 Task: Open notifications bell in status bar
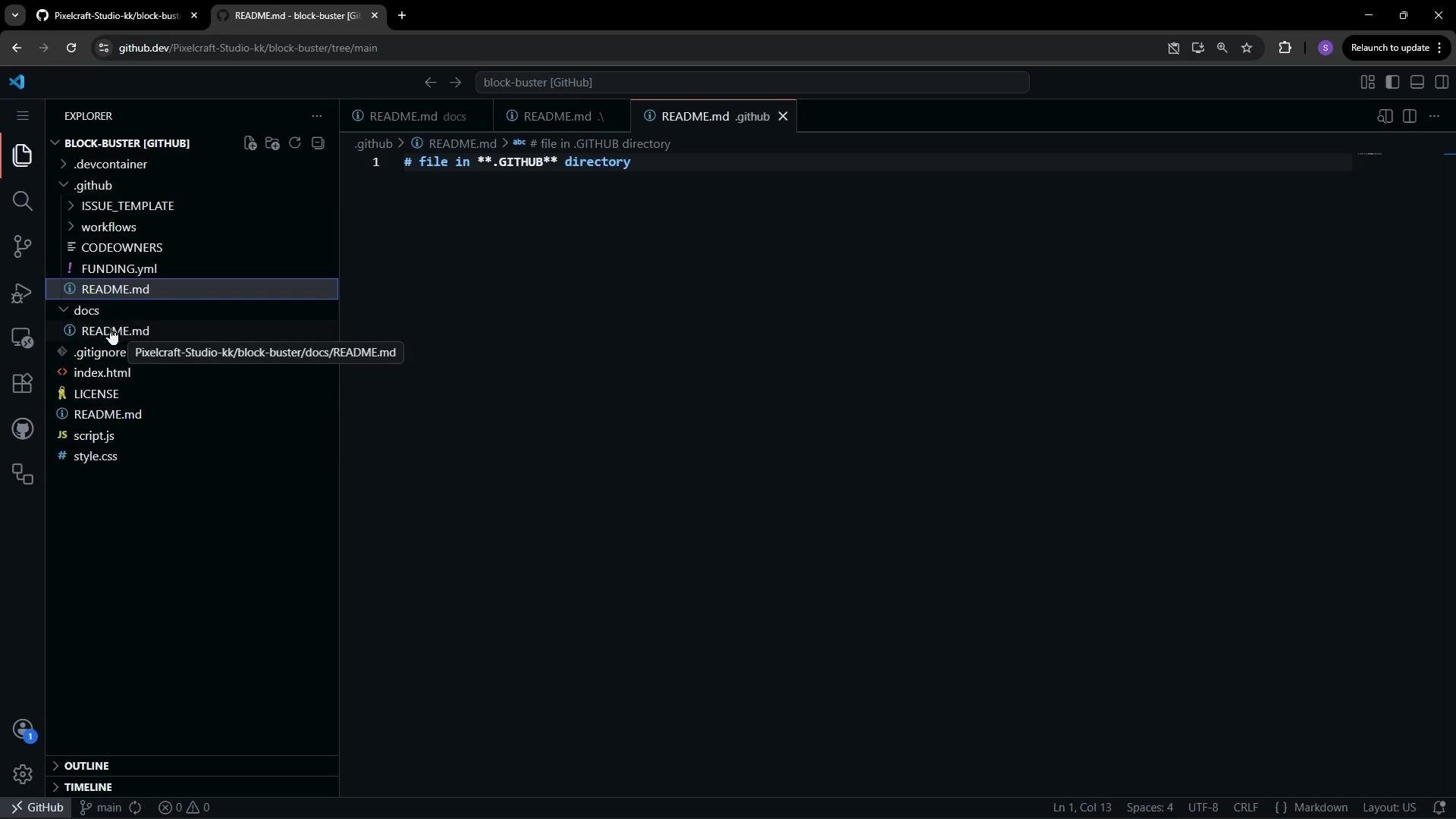(x=1439, y=808)
